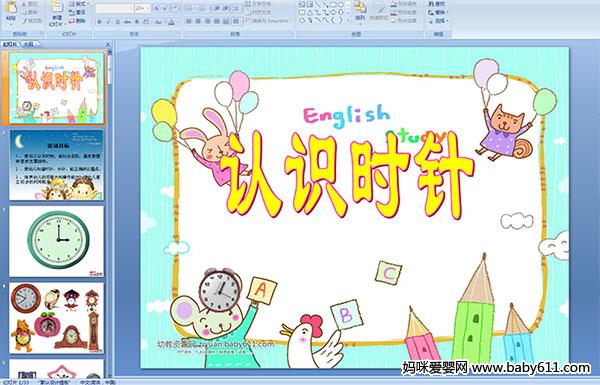This screenshot has height=385, width=600.
Task: Toggle Bold formatting button
Action: [x=99, y=22]
